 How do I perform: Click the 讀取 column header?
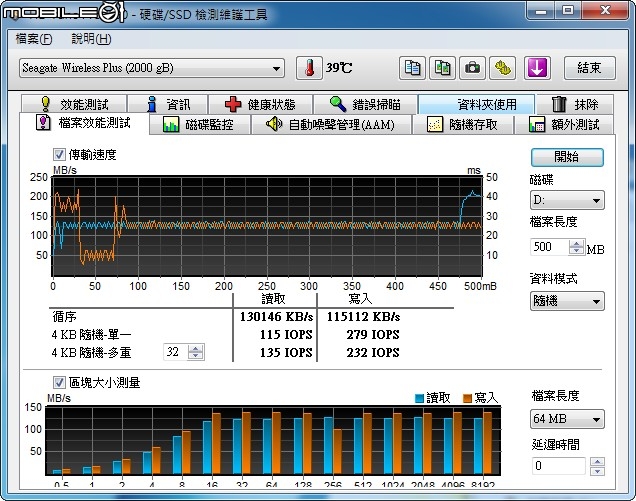coord(273,299)
